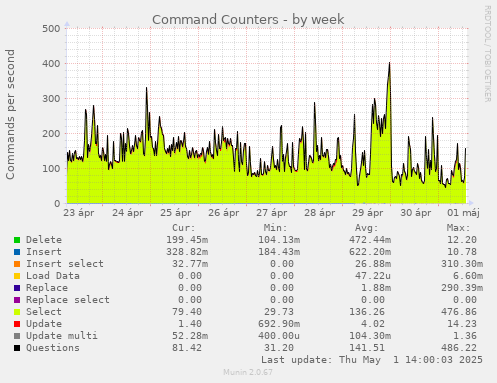Click the gray Update multi legend swatch
The image size is (497, 383).
(x=17, y=336)
